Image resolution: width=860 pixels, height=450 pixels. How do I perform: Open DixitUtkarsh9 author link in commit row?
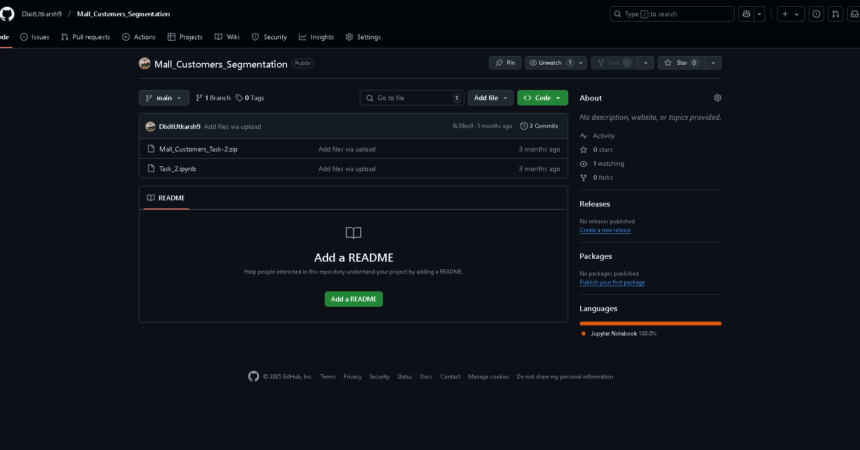pyautogui.click(x=179, y=127)
